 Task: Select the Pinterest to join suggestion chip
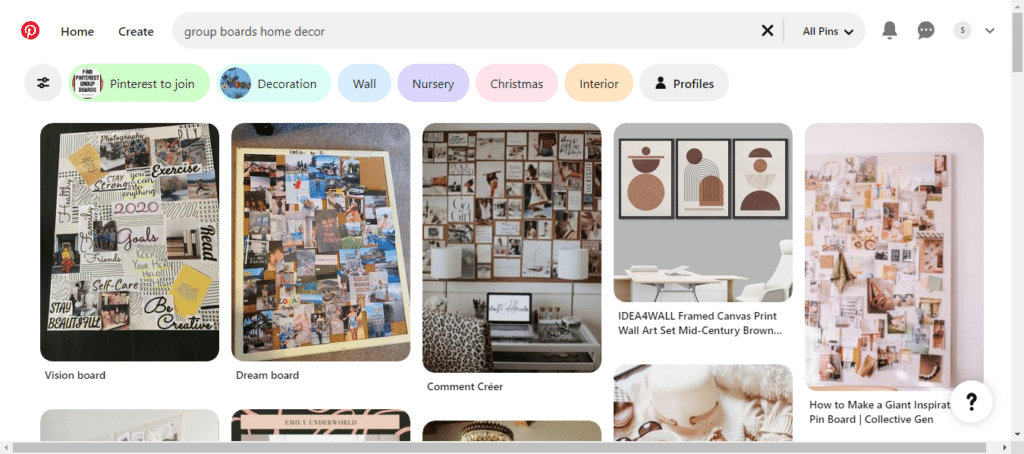coord(139,83)
